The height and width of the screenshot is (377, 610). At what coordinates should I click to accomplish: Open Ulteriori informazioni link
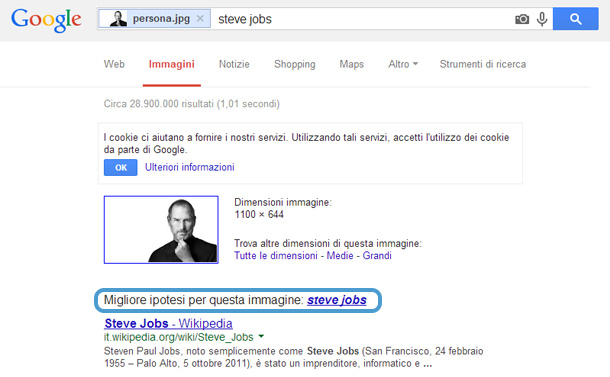point(189,167)
